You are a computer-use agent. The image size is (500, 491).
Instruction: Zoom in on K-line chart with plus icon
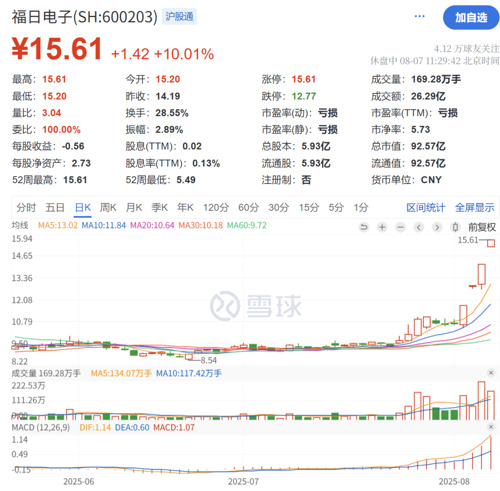[x=382, y=228]
